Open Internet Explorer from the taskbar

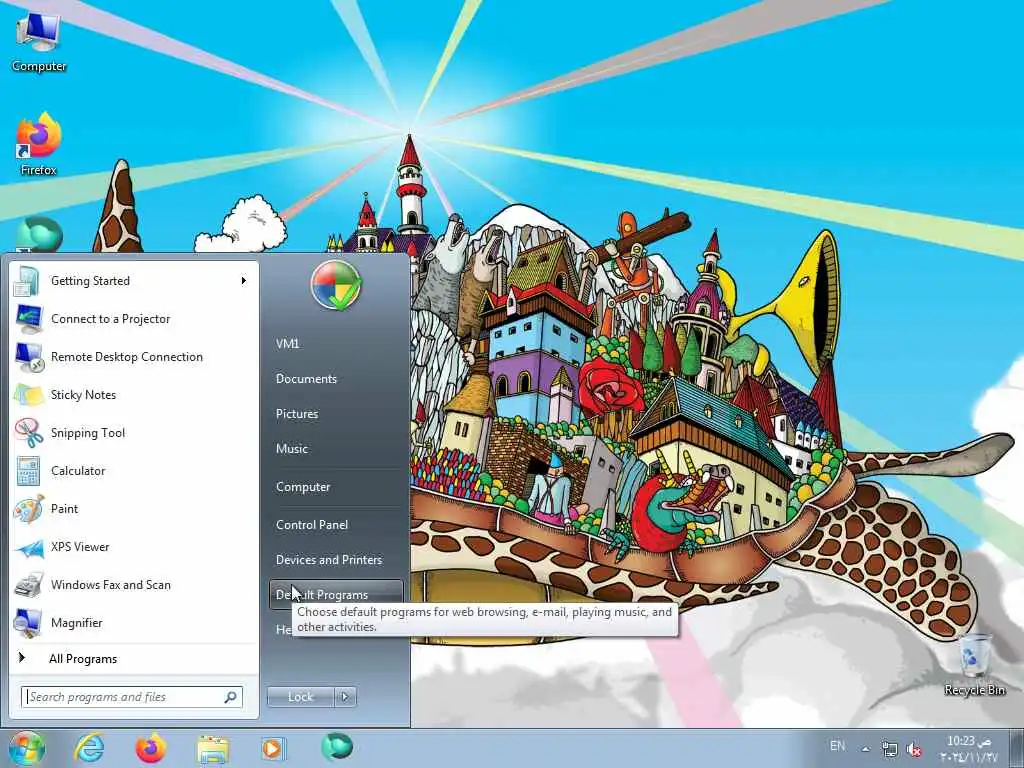pos(89,748)
